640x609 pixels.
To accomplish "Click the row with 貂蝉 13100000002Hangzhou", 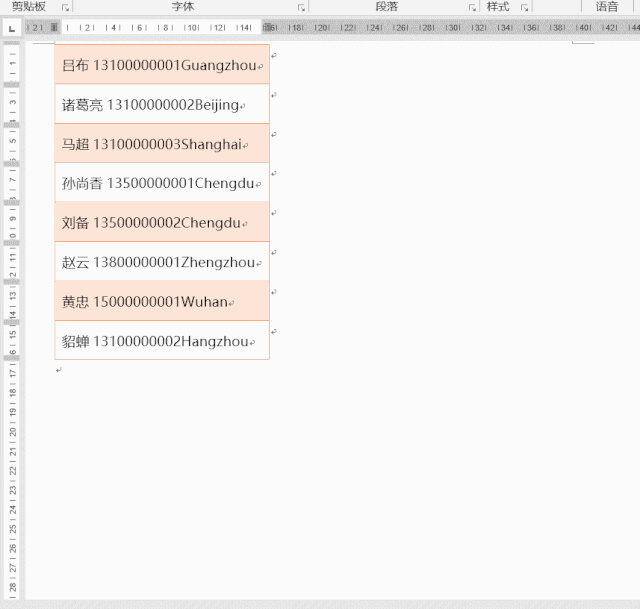I will coord(162,340).
